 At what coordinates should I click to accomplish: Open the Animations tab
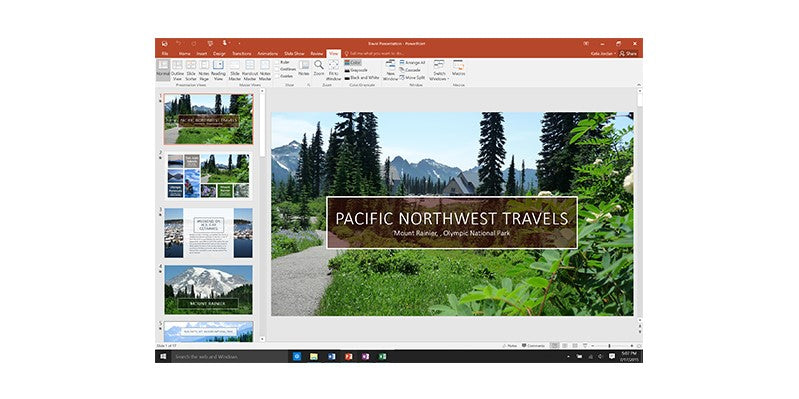tap(268, 54)
